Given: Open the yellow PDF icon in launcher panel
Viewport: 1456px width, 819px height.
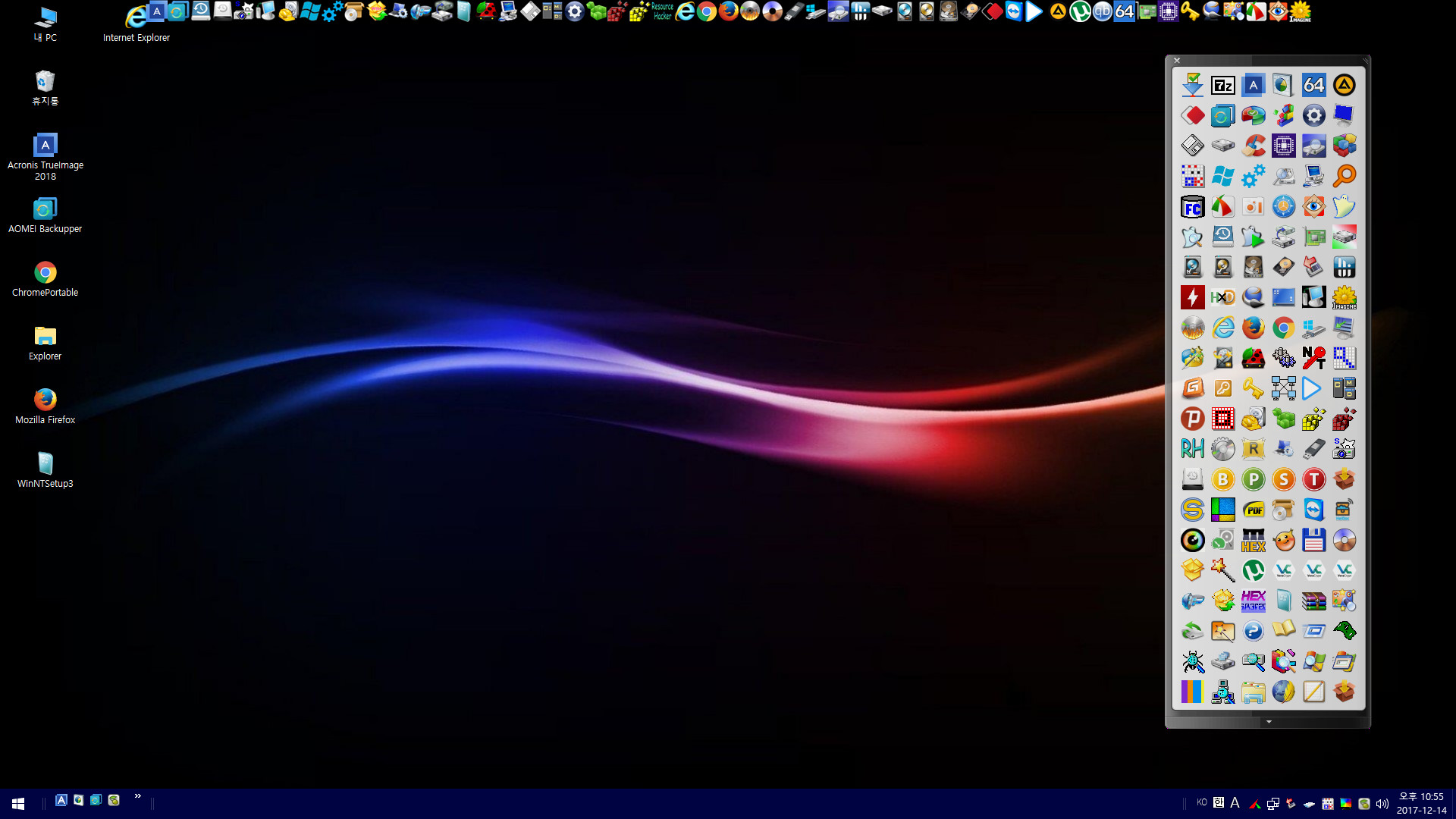Looking at the screenshot, I should [x=1254, y=510].
